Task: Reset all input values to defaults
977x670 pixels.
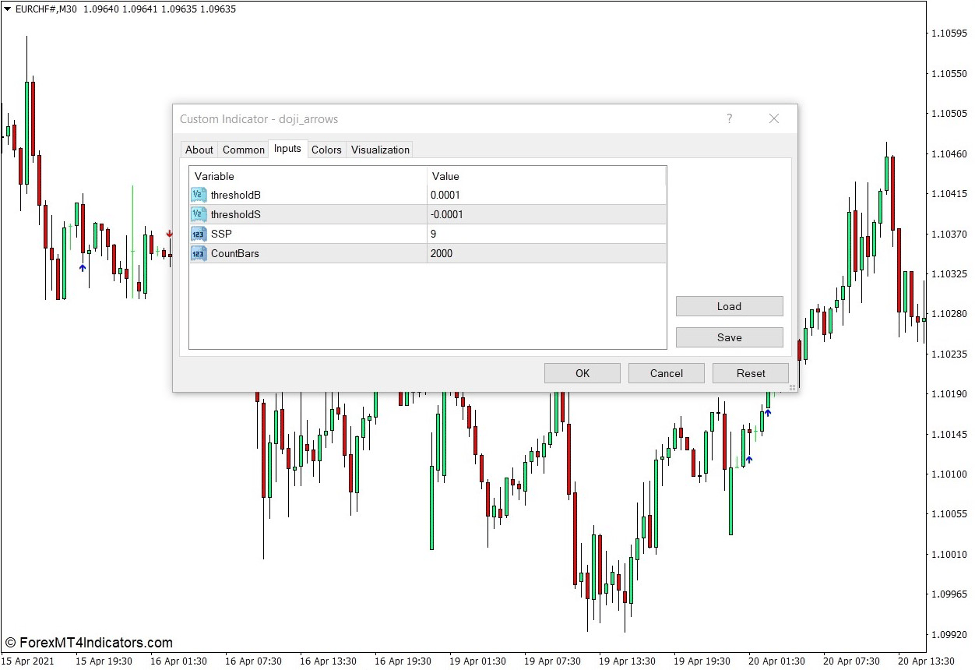Action: (750, 372)
